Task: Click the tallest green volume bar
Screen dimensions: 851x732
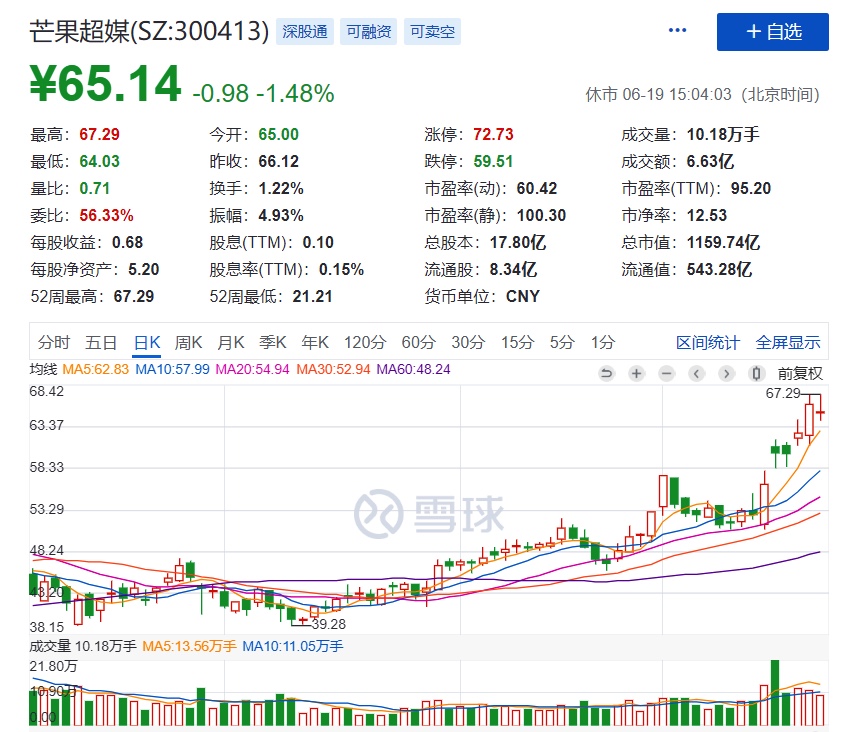Action: point(774,692)
